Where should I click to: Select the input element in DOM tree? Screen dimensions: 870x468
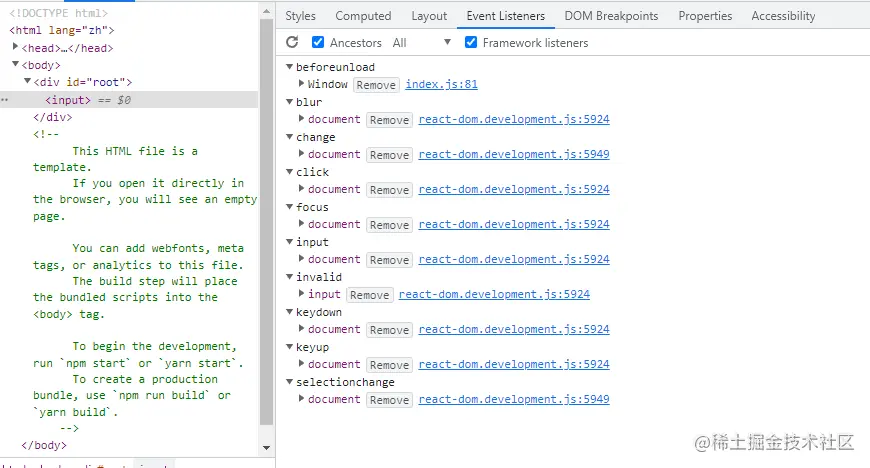(x=68, y=100)
